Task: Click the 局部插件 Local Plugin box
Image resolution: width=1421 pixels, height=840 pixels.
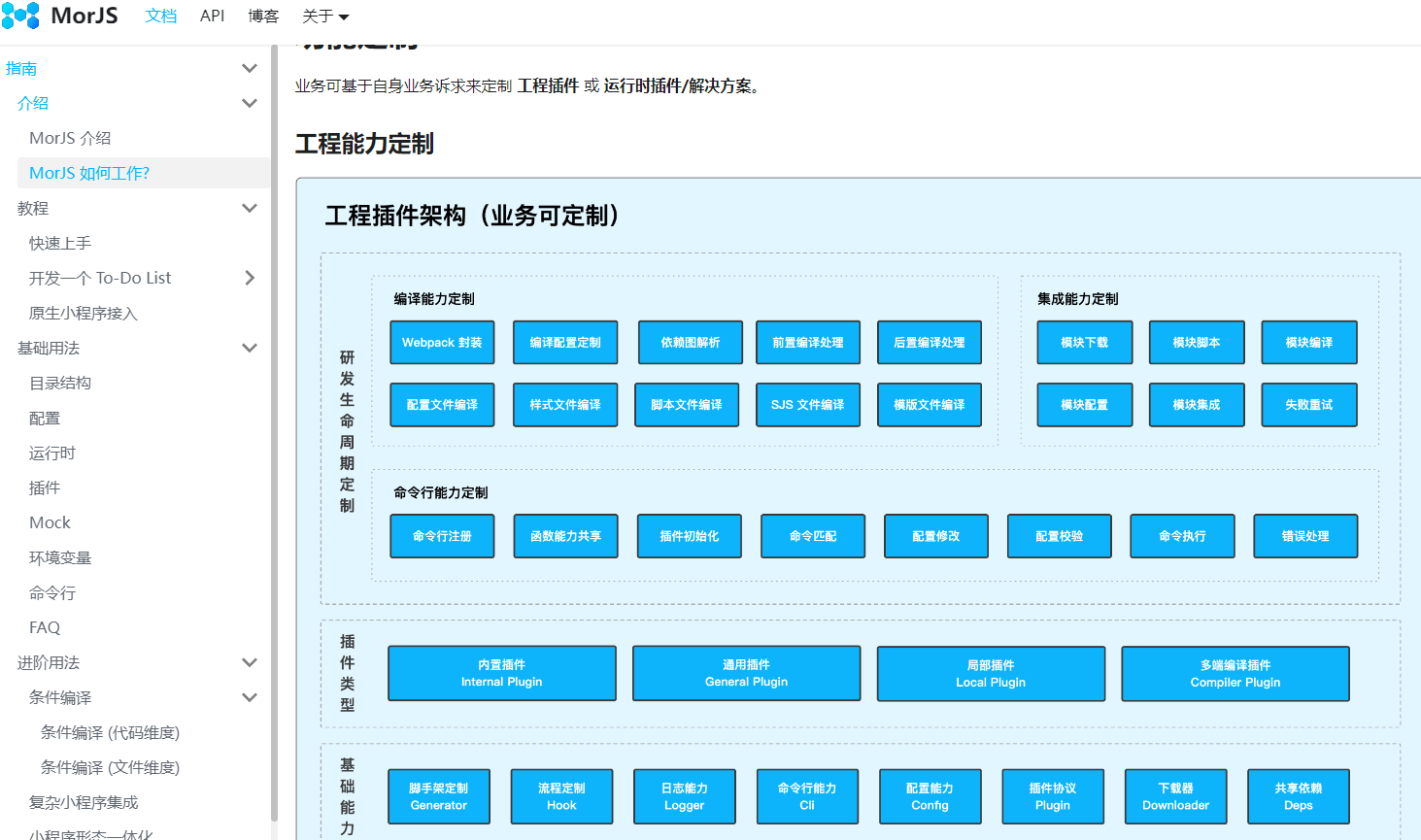Action: (x=991, y=673)
